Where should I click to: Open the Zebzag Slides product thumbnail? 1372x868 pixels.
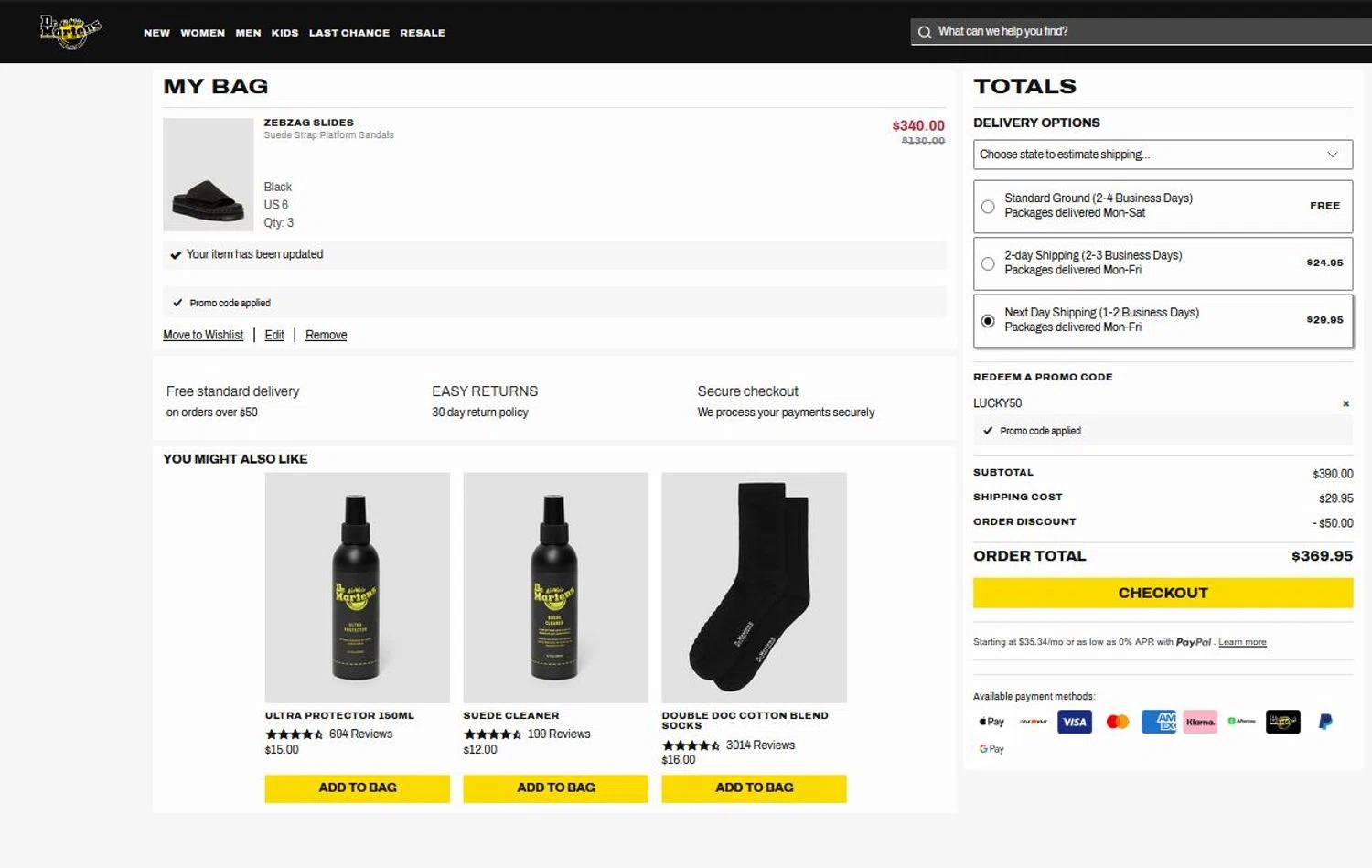point(209,175)
